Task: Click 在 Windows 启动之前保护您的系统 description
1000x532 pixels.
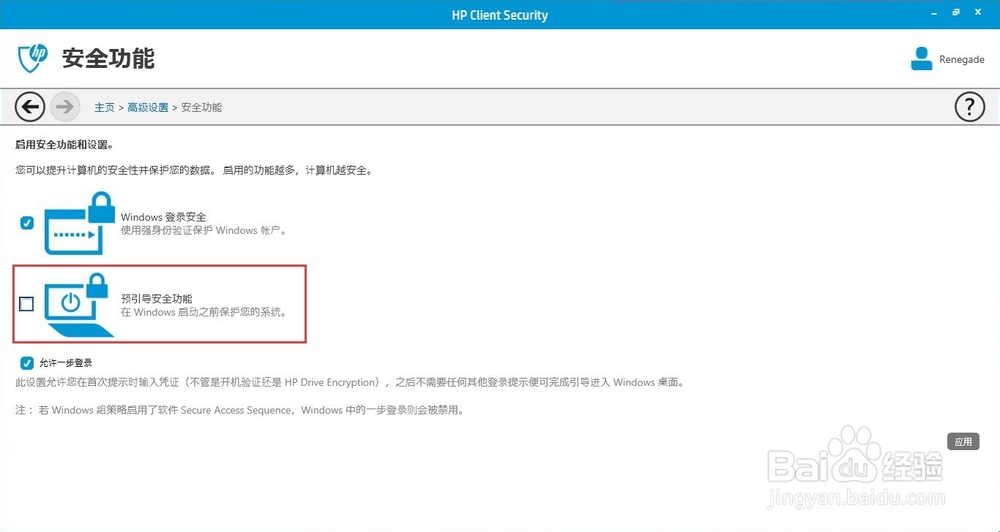Action: click(204, 313)
